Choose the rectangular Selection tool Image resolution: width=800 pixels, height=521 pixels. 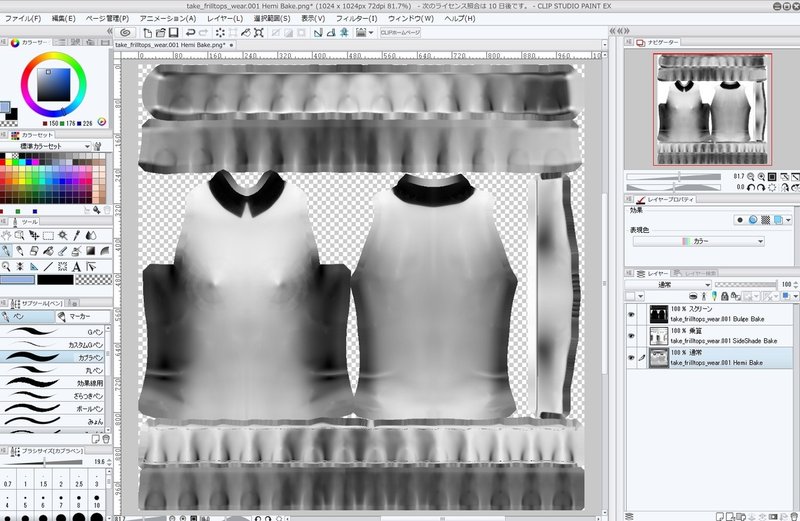pyautogui.click(x=48, y=235)
